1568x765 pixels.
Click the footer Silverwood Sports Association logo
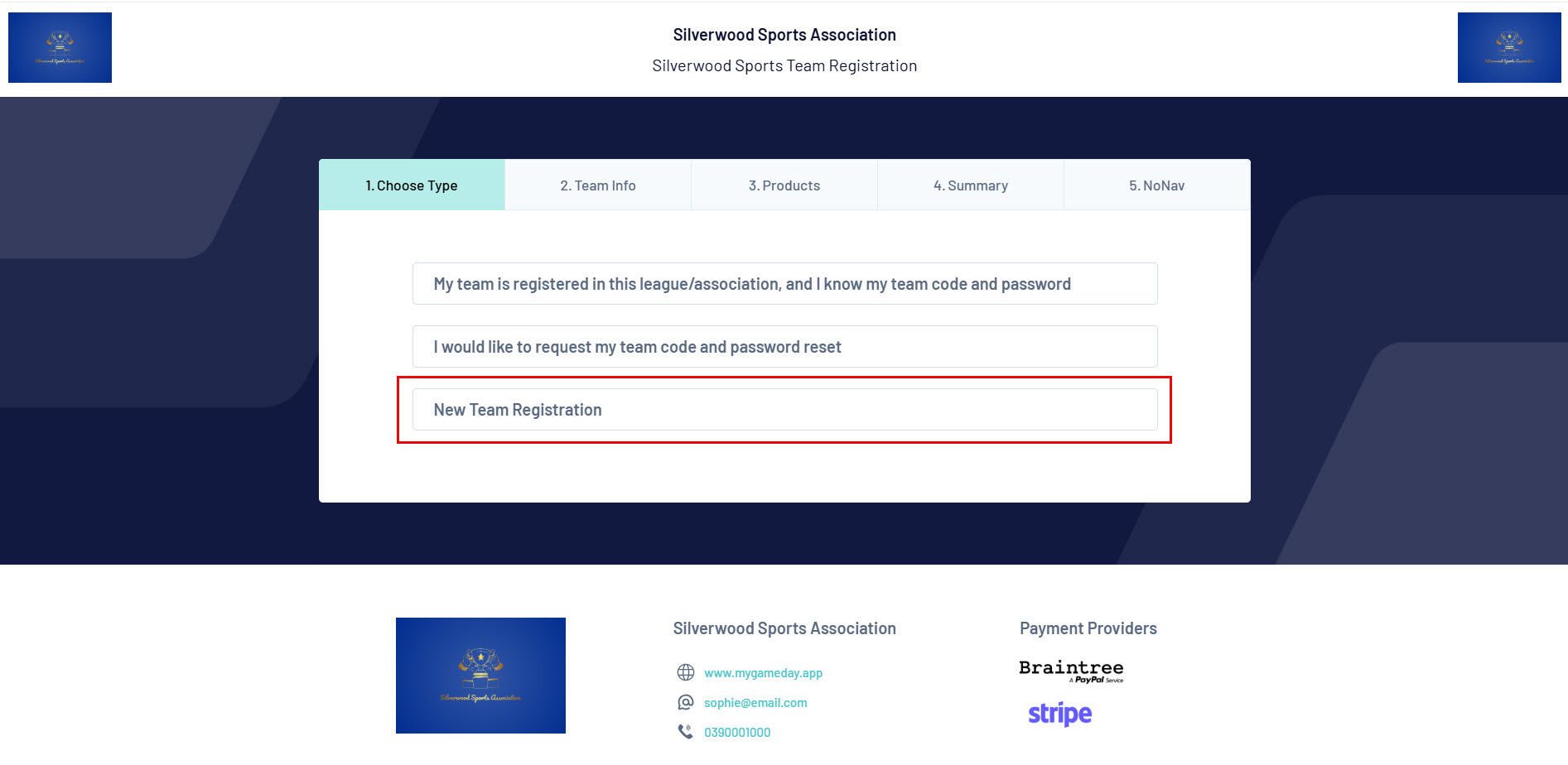coord(480,676)
